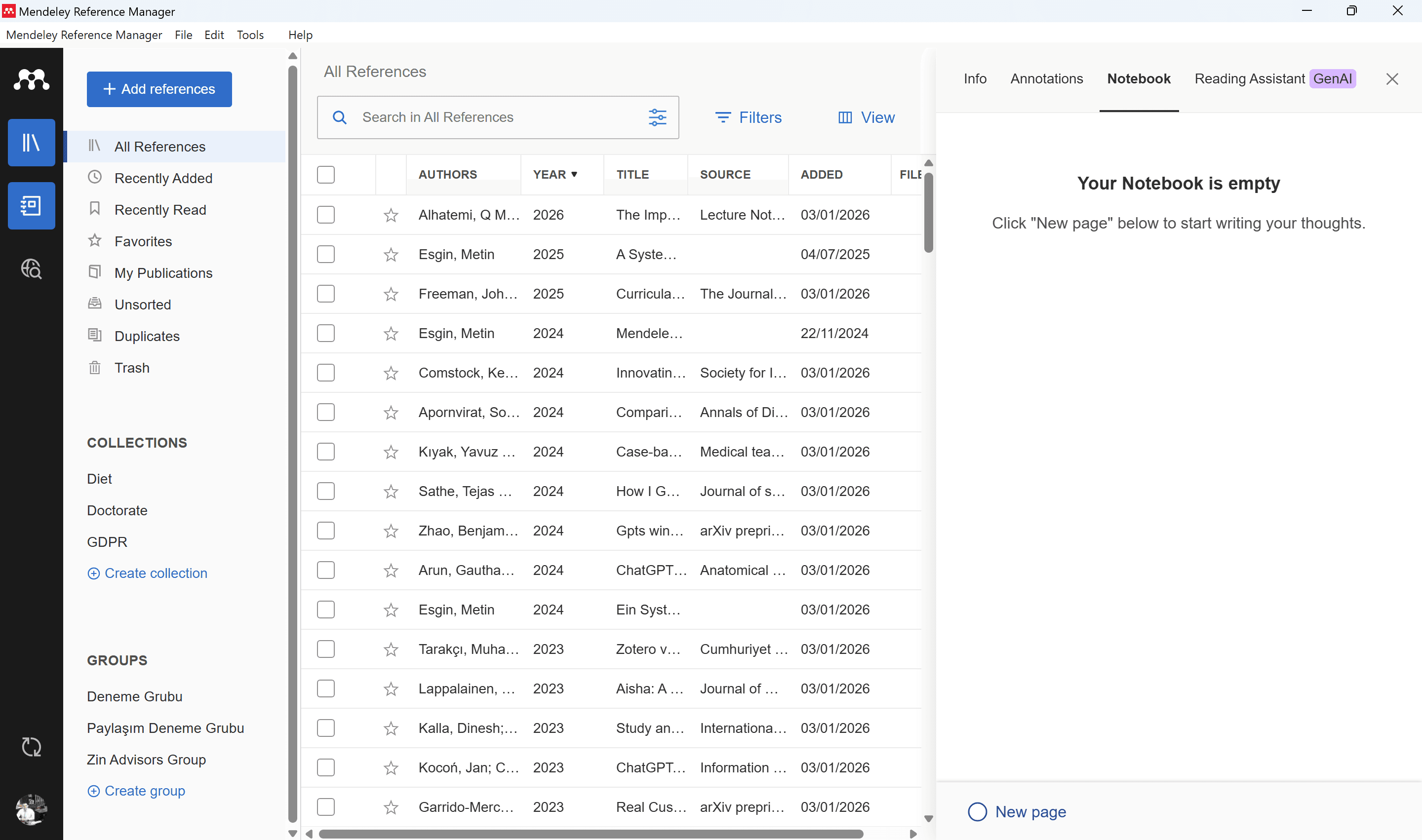This screenshot has height=840, width=1422.
Task: Sort by the AUTHORS column header
Action: coord(447,174)
